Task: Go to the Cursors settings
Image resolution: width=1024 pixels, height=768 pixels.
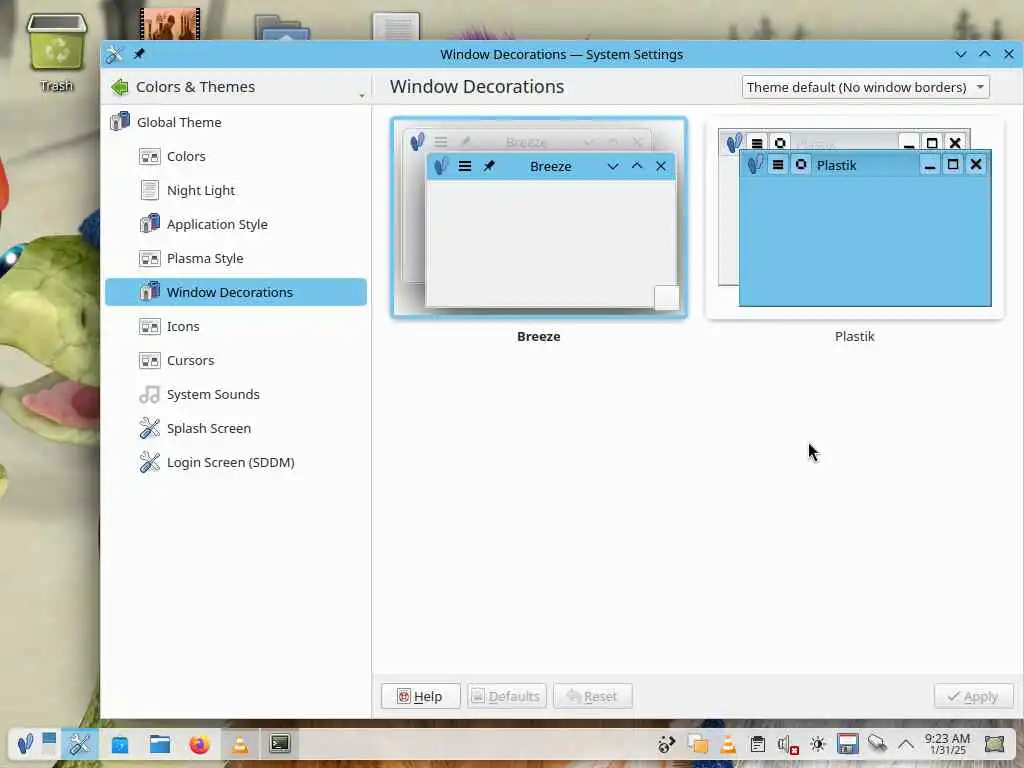Action: [x=236, y=360]
